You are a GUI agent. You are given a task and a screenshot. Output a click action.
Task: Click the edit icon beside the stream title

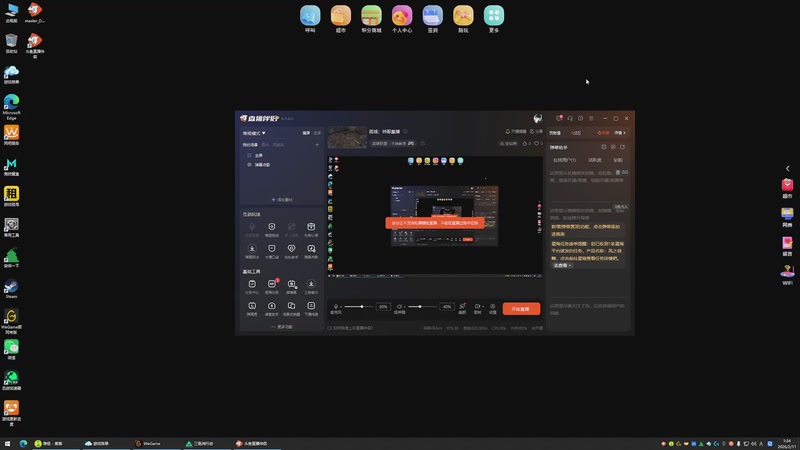tap(406, 132)
